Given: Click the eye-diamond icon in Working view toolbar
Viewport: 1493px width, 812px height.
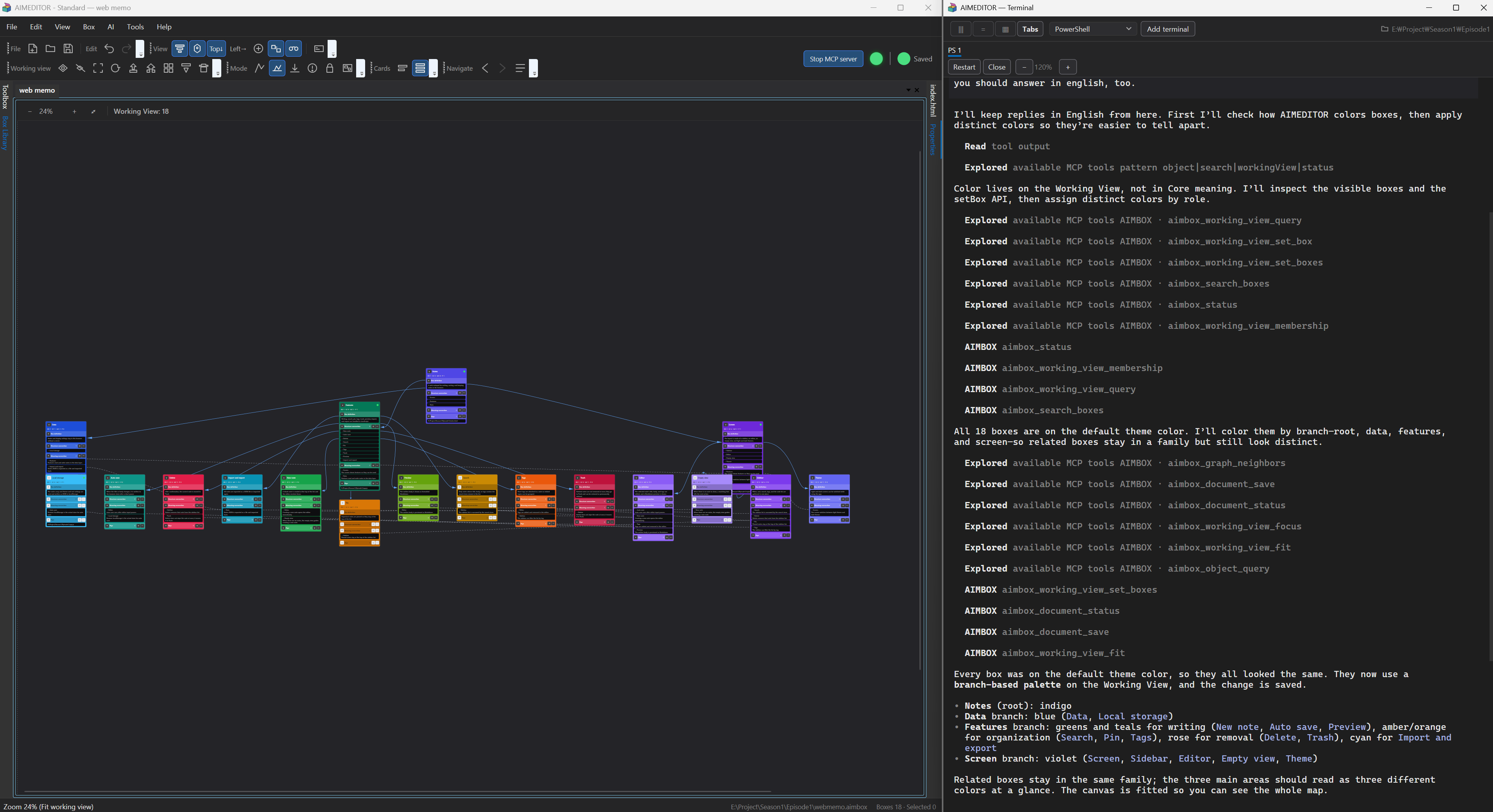Looking at the screenshot, I should pos(63,68).
